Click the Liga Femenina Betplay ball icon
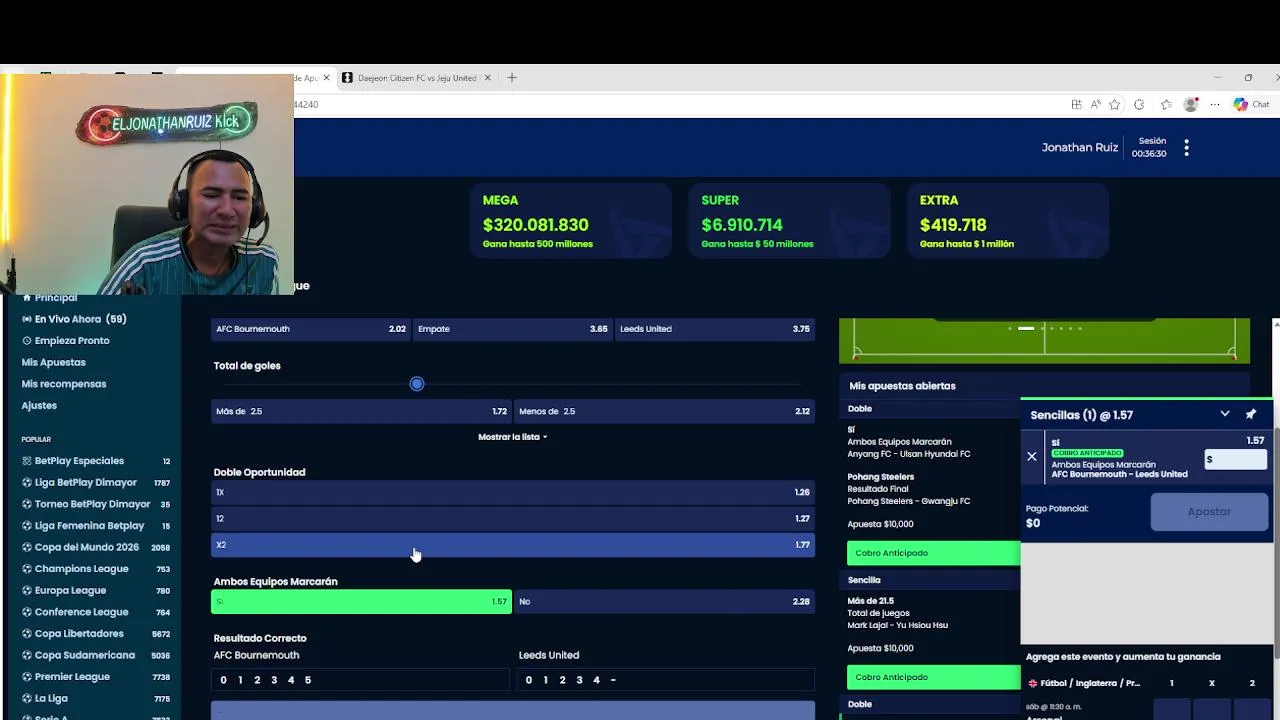 tap(27, 526)
